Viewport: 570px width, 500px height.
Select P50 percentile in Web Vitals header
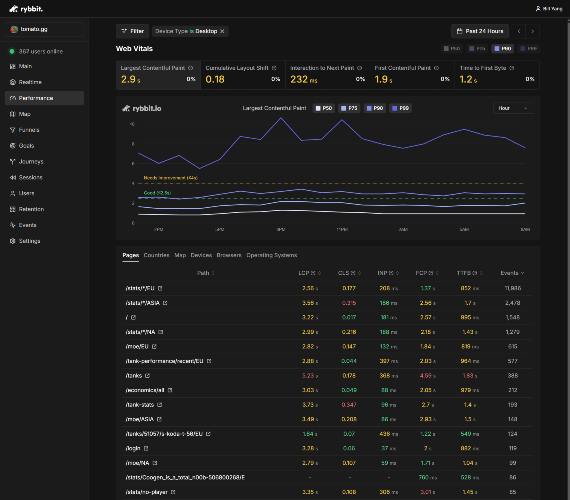pos(452,48)
